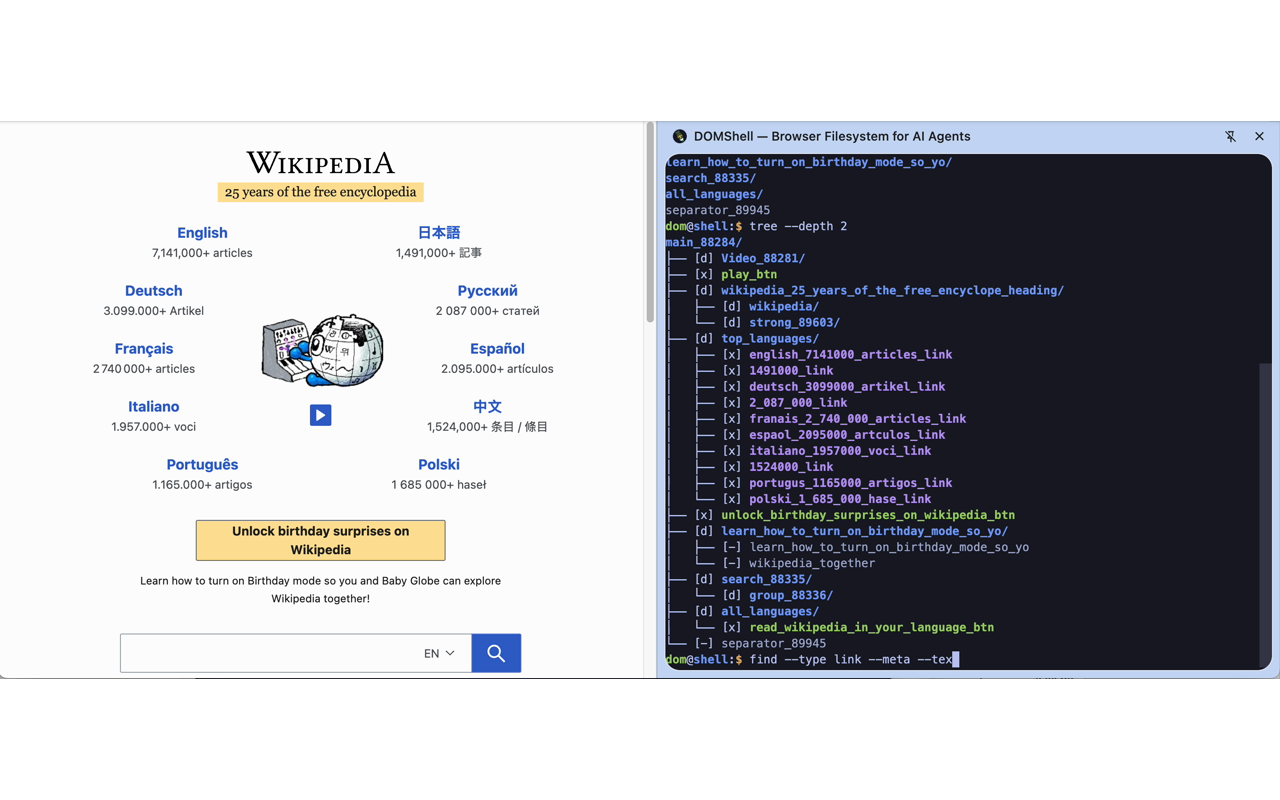Click the Baby Globe keyboard illustration
The height and width of the screenshot is (800, 1280).
[322, 350]
